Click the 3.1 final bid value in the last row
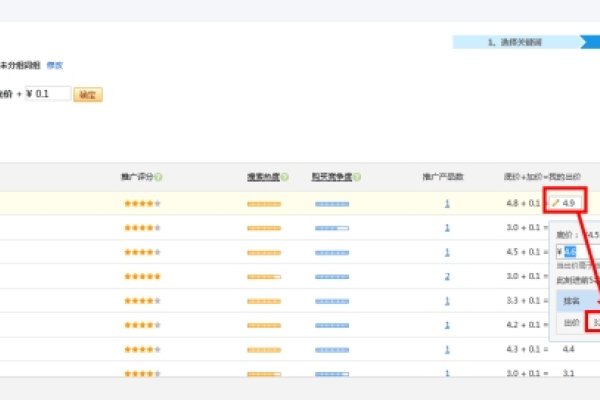The width and height of the screenshot is (600, 400). pos(568,373)
